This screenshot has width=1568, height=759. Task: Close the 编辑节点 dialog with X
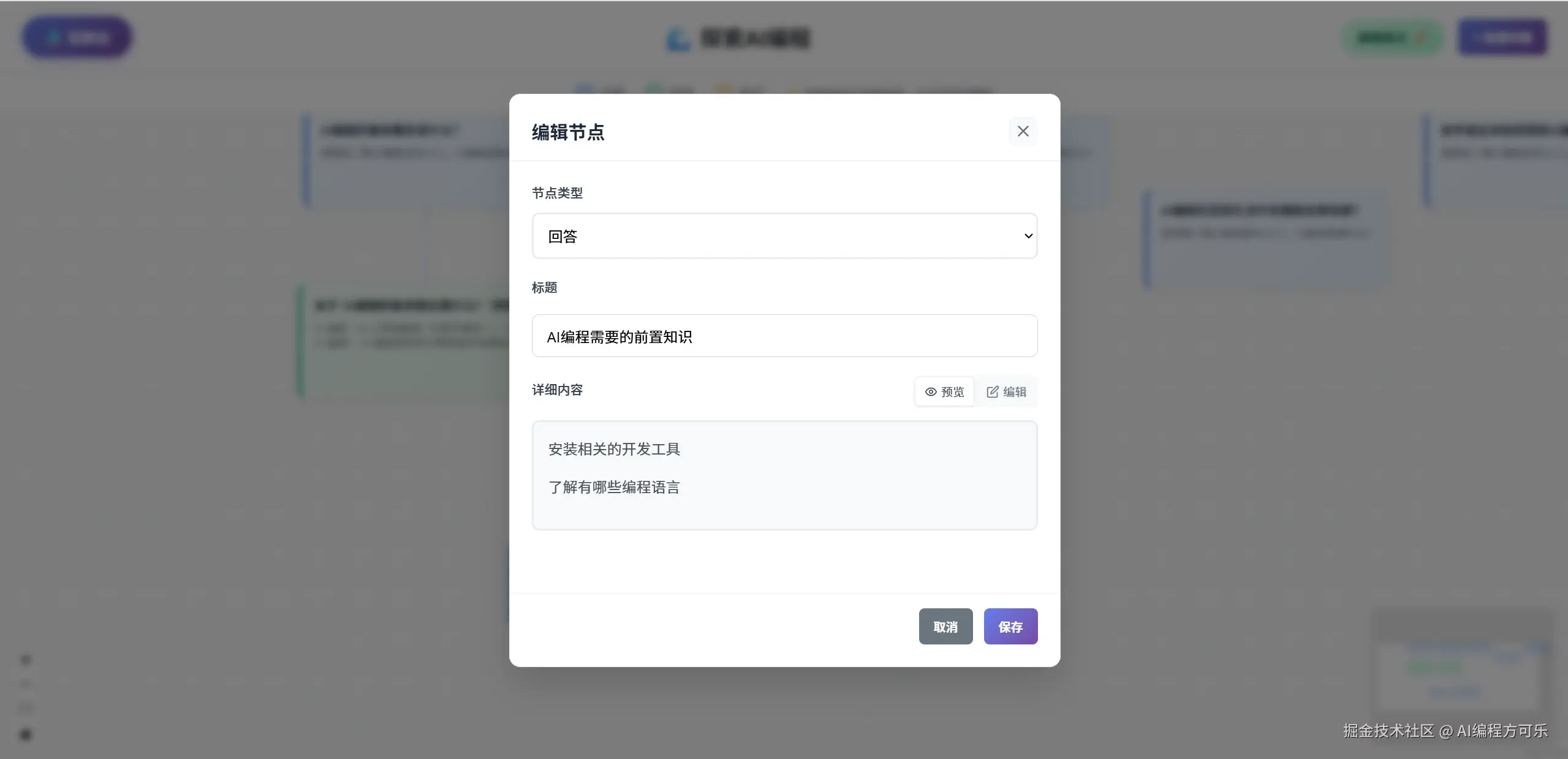[1023, 131]
